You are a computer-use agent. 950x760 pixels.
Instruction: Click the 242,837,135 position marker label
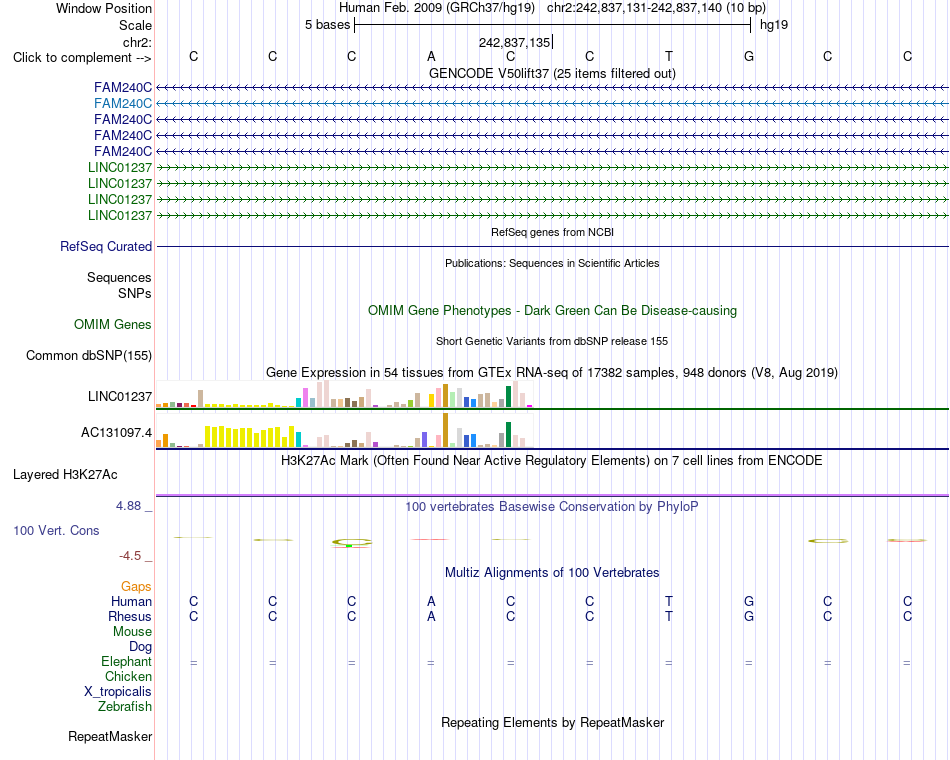514,42
